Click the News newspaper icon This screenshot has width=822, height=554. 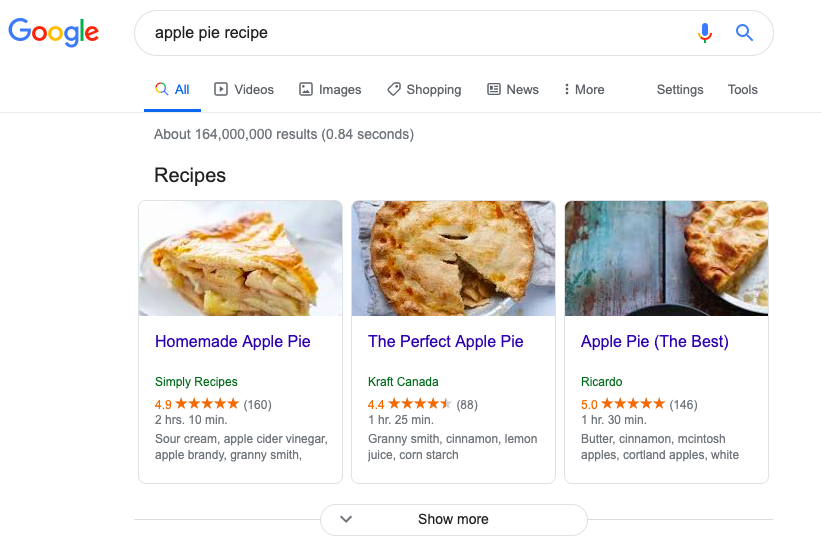pyautogui.click(x=494, y=89)
